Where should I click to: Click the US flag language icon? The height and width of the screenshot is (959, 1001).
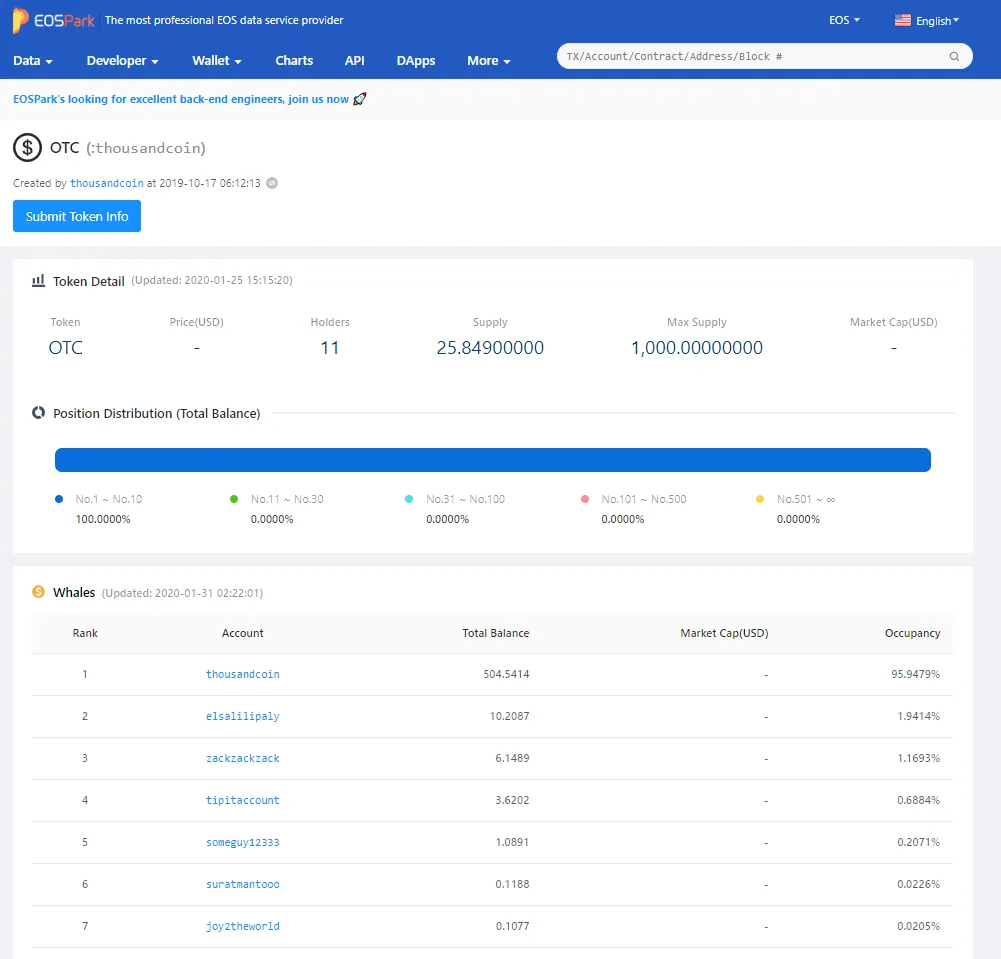tap(903, 20)
